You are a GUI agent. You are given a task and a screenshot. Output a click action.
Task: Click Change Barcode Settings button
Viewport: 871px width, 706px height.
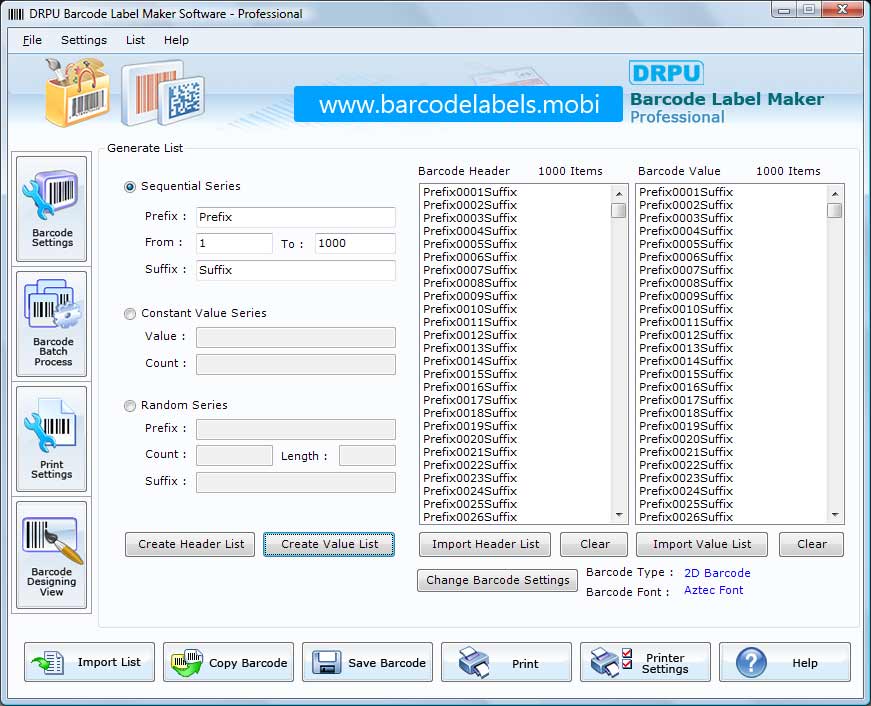497,580
